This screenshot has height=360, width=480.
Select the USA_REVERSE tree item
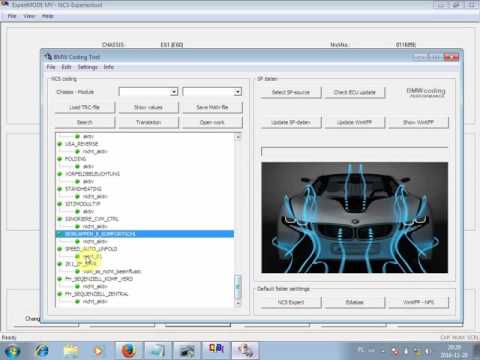[82, 144]
